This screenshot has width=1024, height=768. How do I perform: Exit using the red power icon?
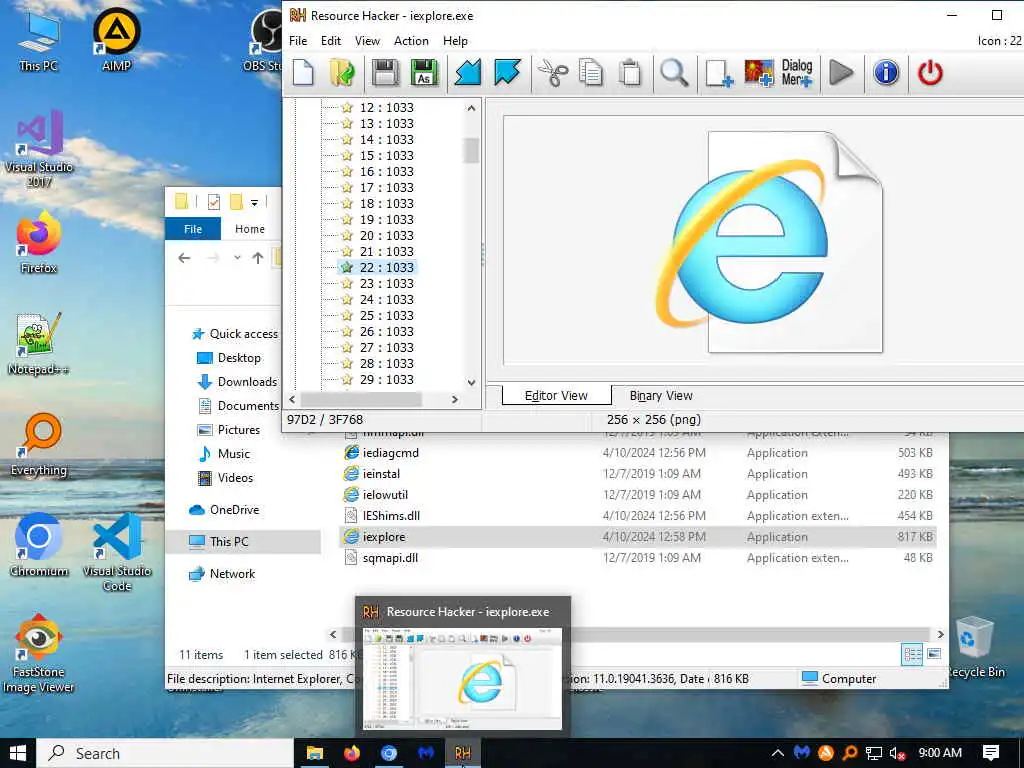click(930, 72)
